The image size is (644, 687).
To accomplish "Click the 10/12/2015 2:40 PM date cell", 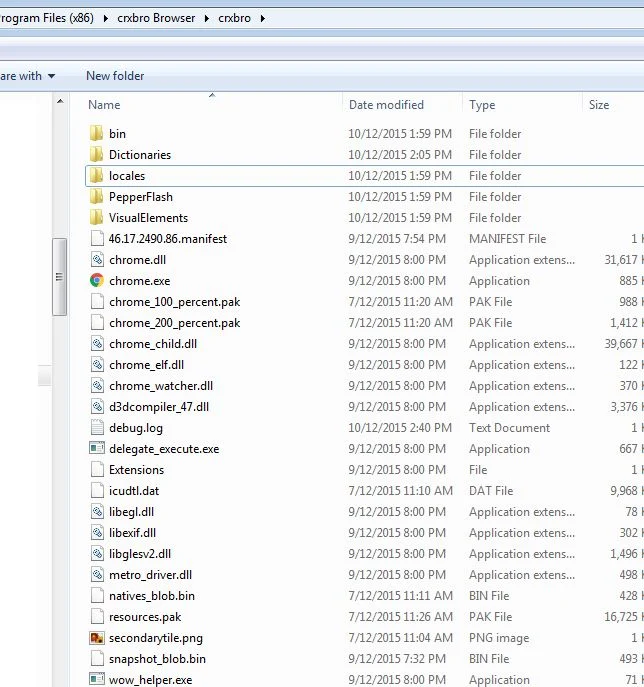I will tap(400, 428).
